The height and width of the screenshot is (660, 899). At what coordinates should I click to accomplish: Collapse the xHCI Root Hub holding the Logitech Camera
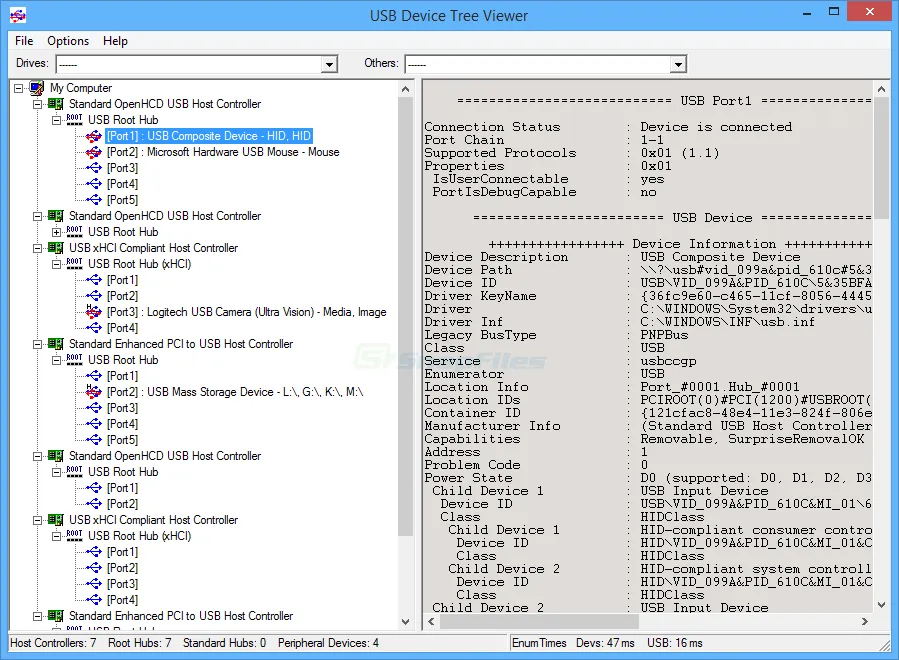[57, 264]
